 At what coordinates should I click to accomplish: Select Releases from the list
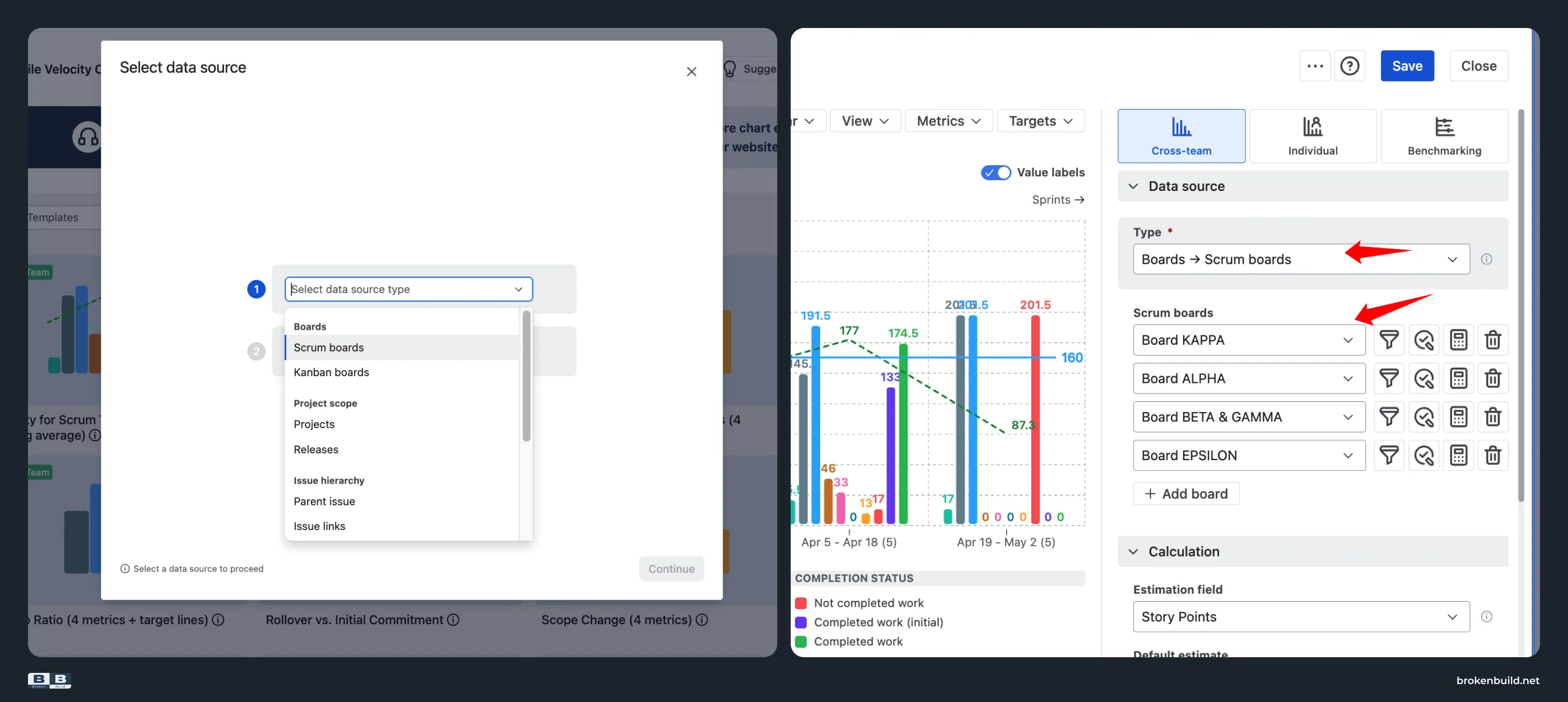(402, 450)
